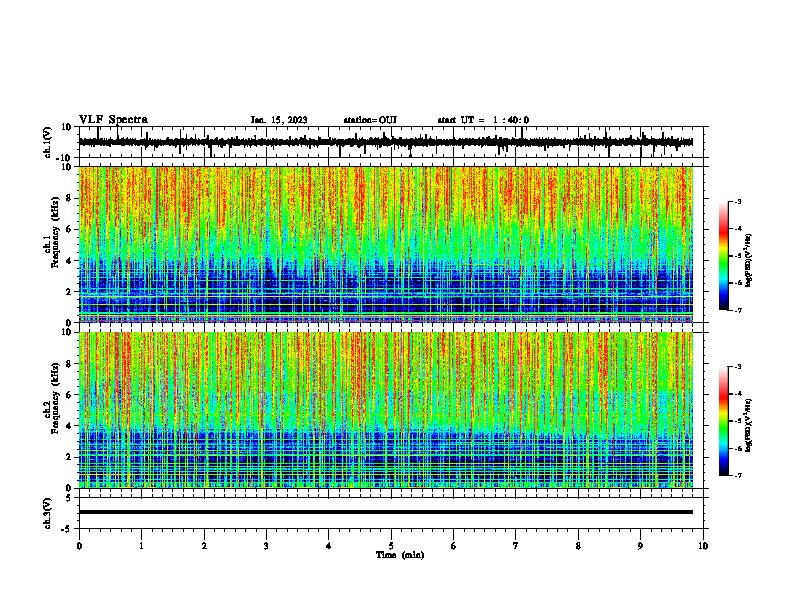Click the time axis tick label "9"
792x612 pixels.
640,546
